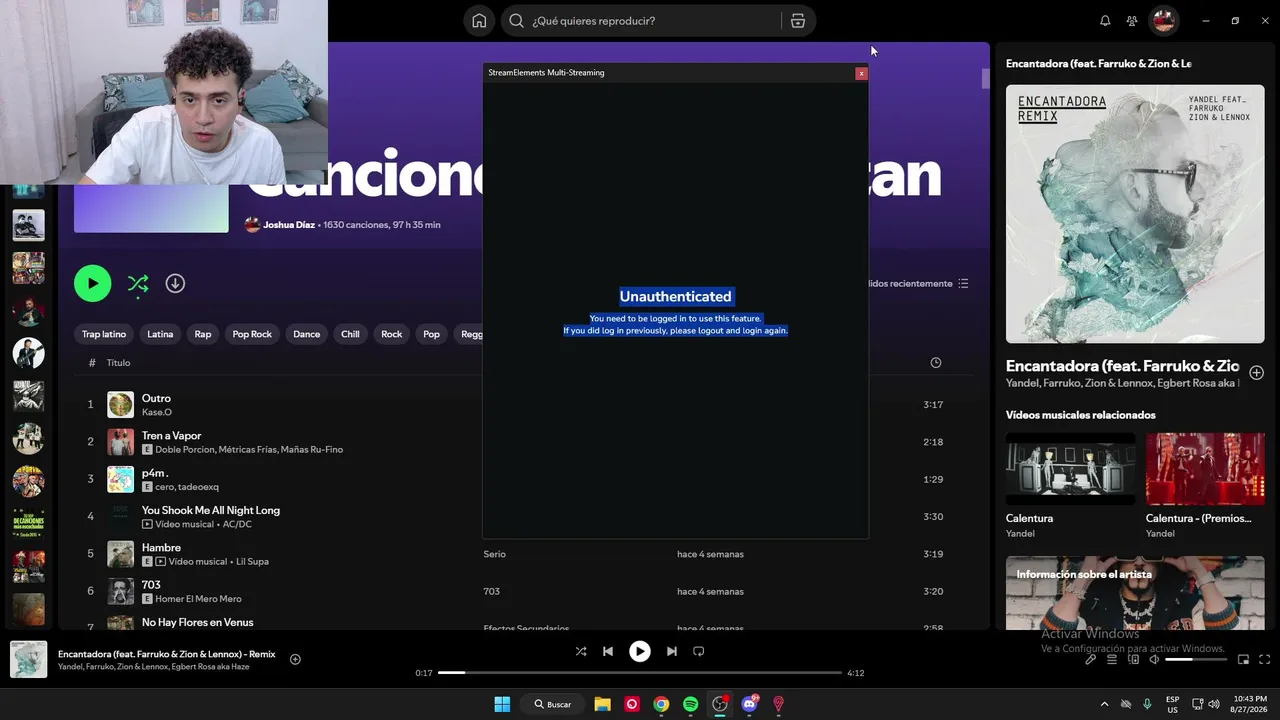Select the 'Pop' filter chip
The height and width of the screenshot is (720, 1280).
pyautogui.click(x=431, y=334)
